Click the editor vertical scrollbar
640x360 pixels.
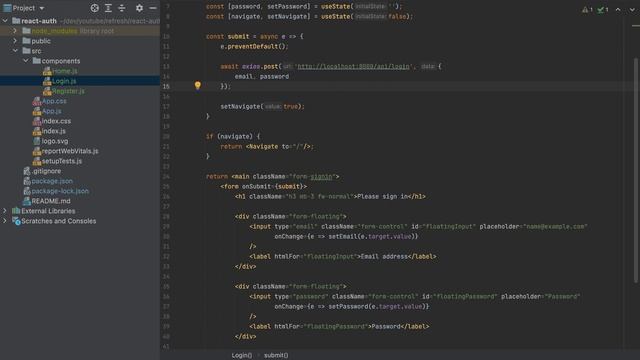pyautogui.click(x=636, y=170)
